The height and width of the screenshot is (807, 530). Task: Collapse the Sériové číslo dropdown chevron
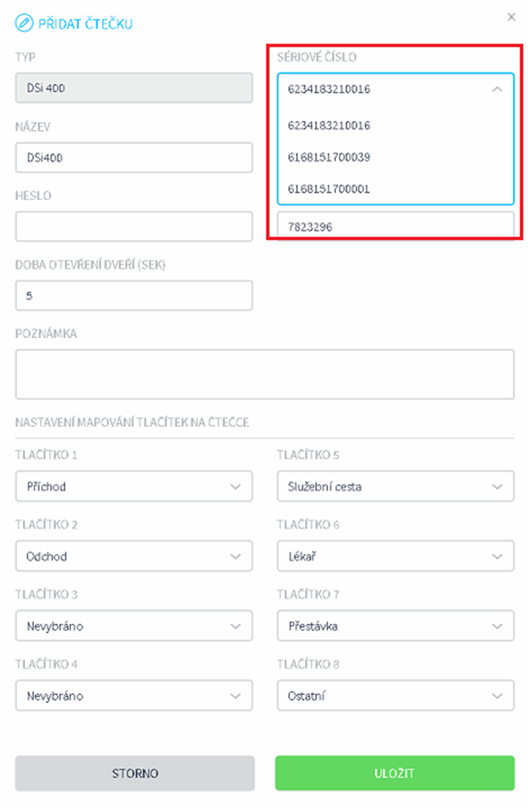(497, 89)
